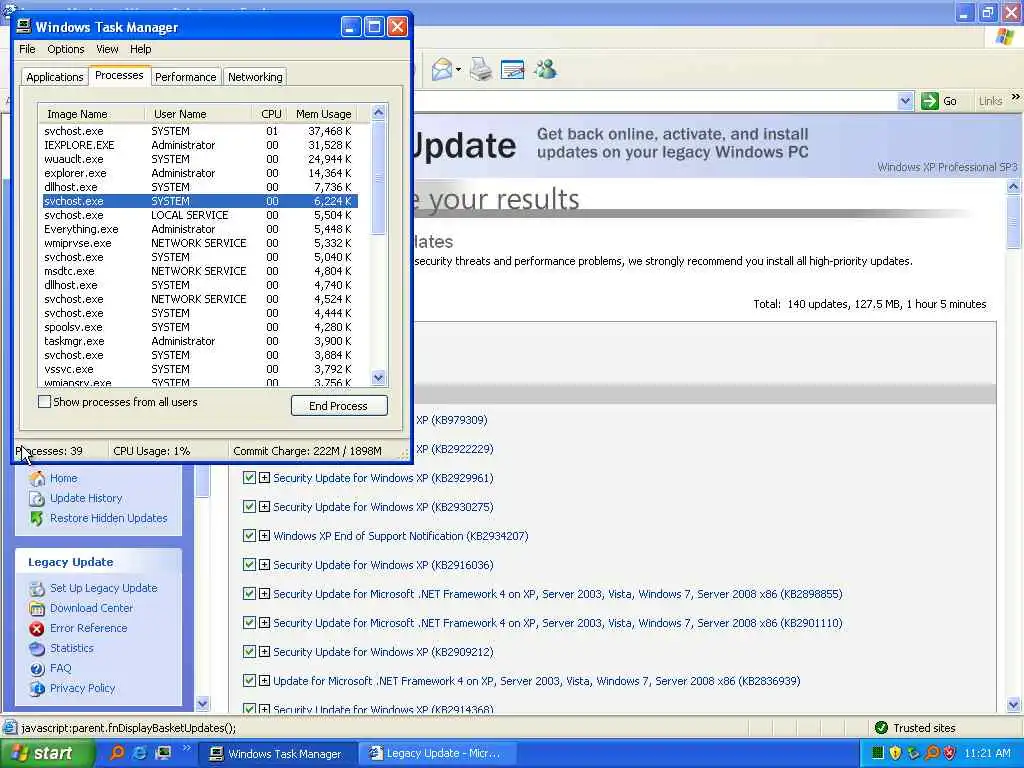
Task: Click the Restore Hidden Updates icon
Action: [x=37, y=519]
